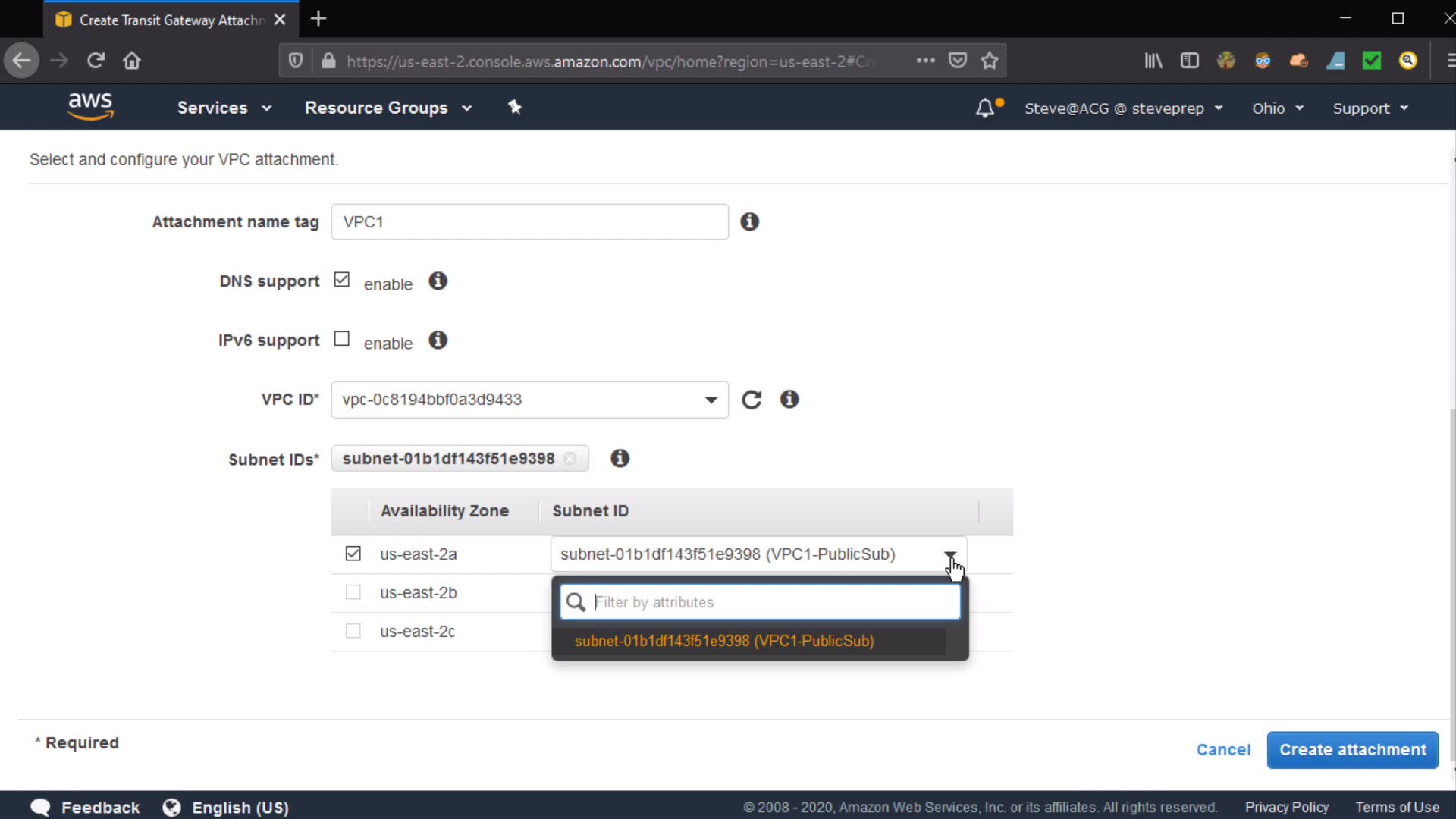Open the Steve@ACG account dropdown

1123,108
